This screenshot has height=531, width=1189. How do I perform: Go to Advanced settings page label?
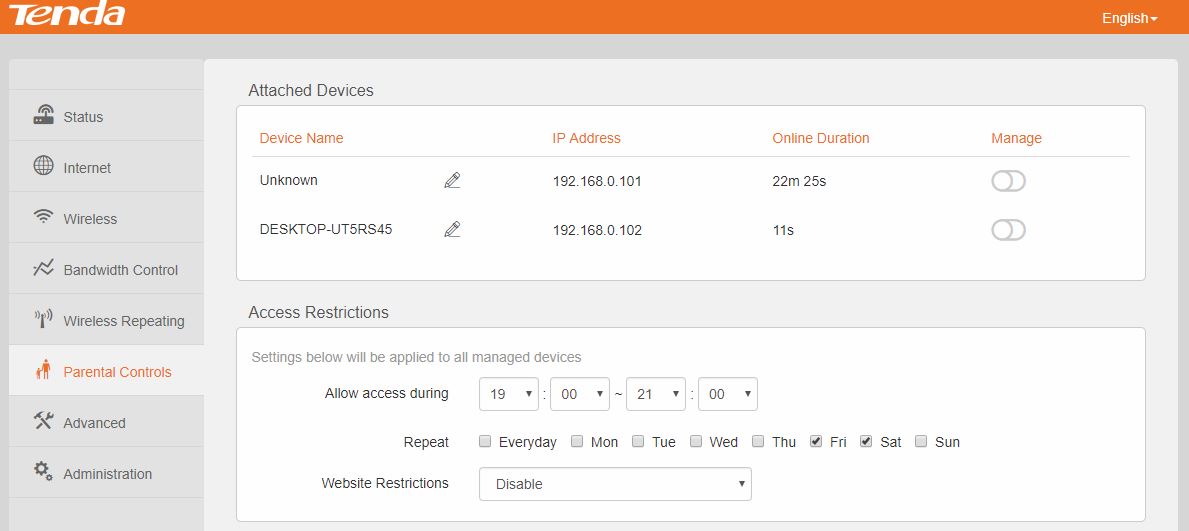[94, 423]
